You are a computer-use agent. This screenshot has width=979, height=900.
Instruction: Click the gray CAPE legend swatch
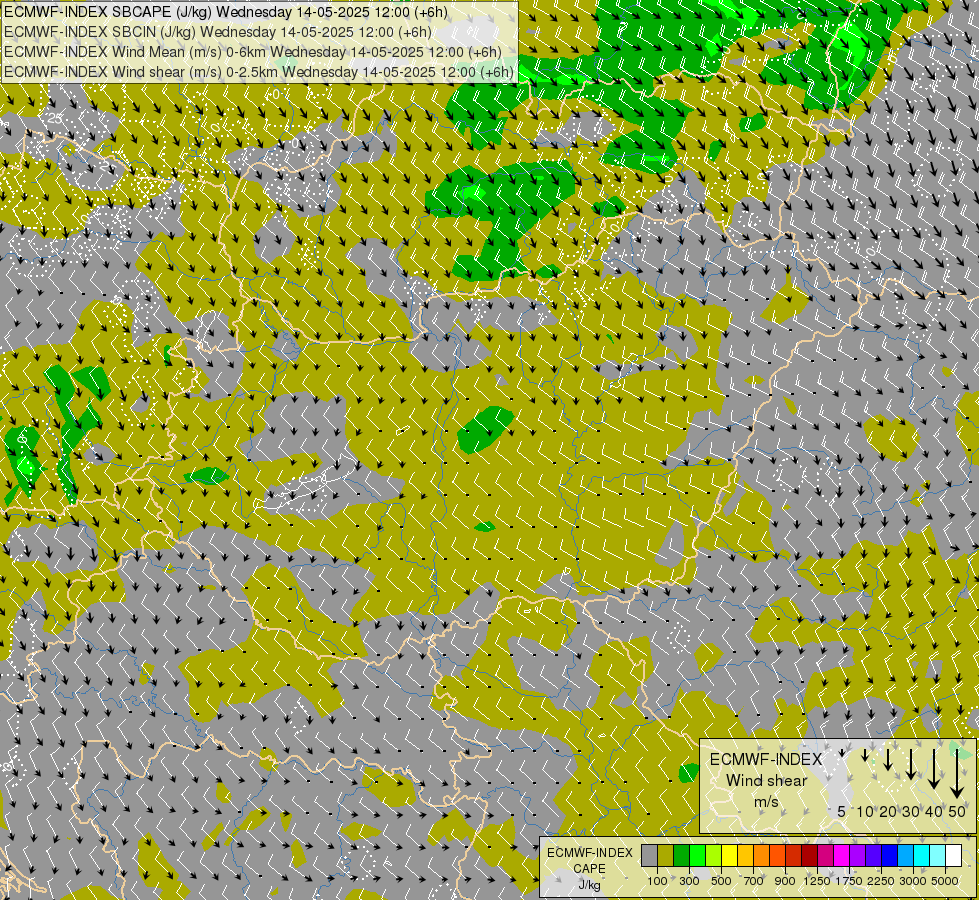coord(649,855)
